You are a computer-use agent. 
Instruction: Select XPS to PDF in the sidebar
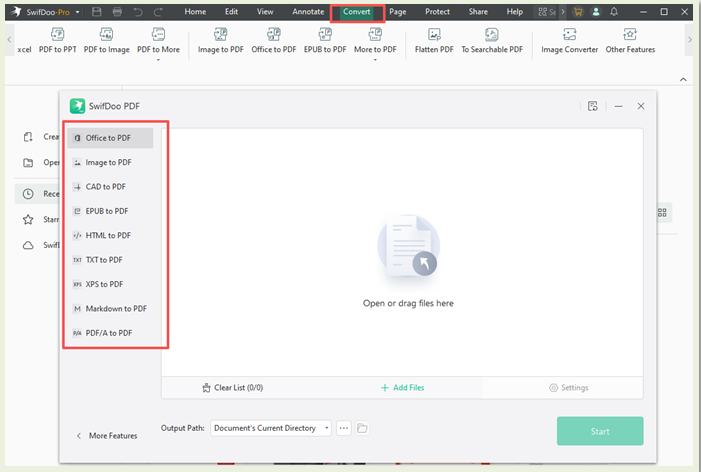tap(110, 284)
